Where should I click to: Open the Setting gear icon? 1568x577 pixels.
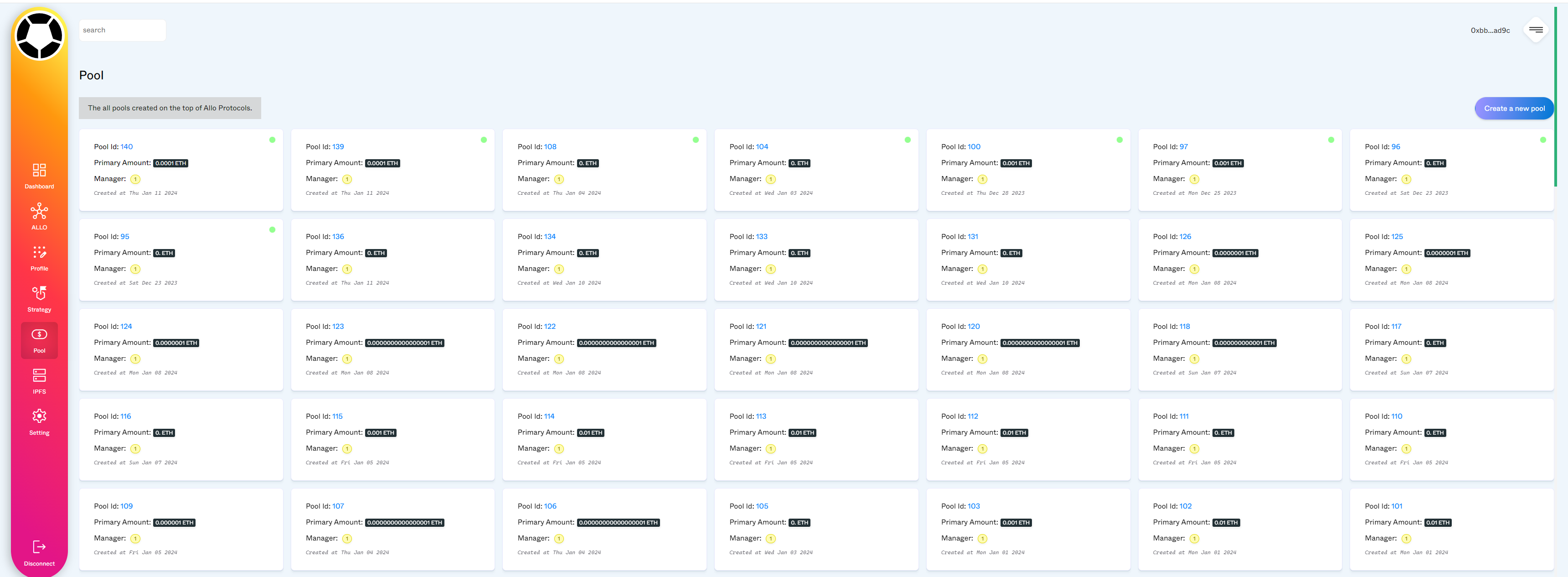point(39,416)
